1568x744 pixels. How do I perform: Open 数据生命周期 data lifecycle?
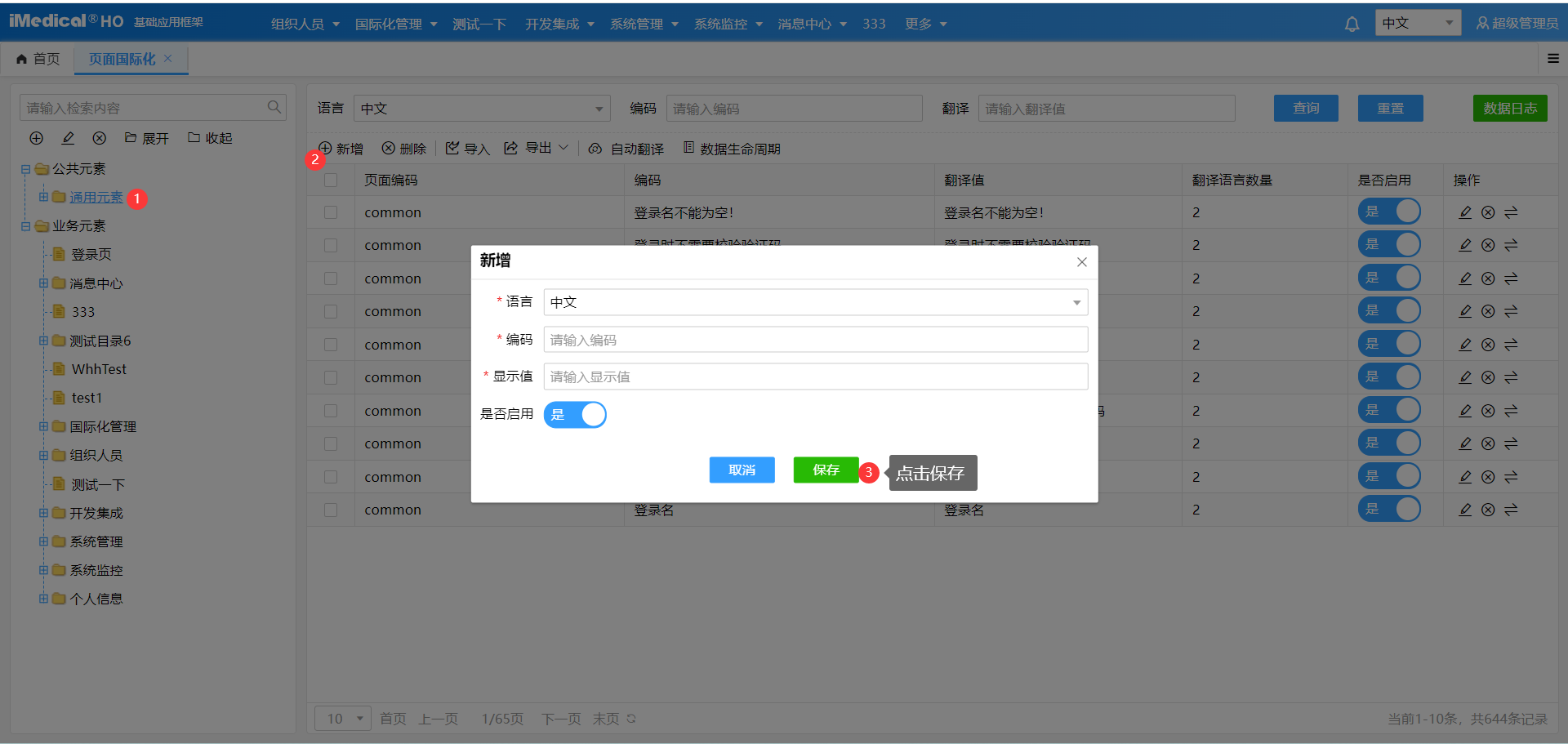(x=732, y=149)
